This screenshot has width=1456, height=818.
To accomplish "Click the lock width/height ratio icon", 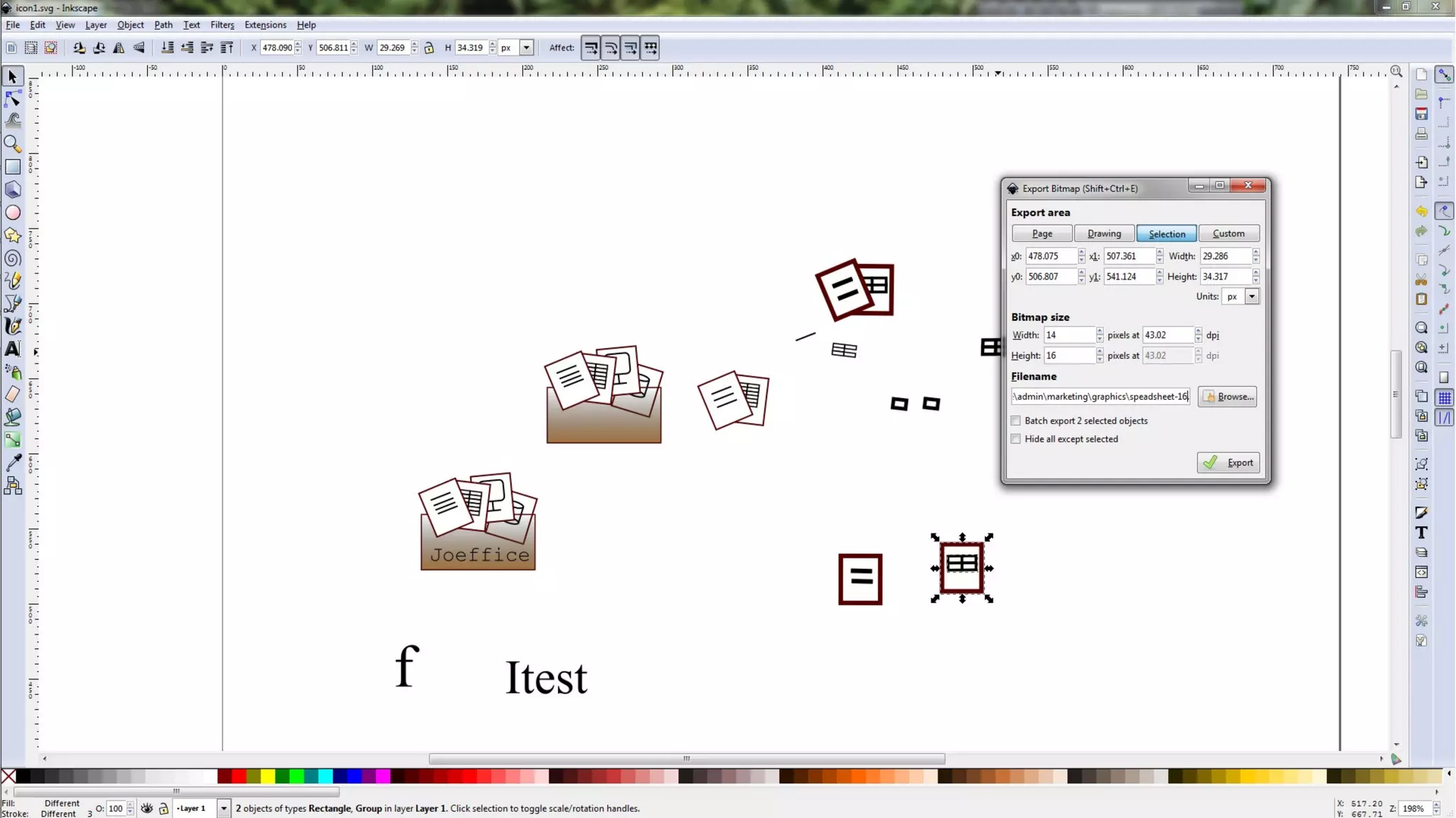I will click(429, 48).
